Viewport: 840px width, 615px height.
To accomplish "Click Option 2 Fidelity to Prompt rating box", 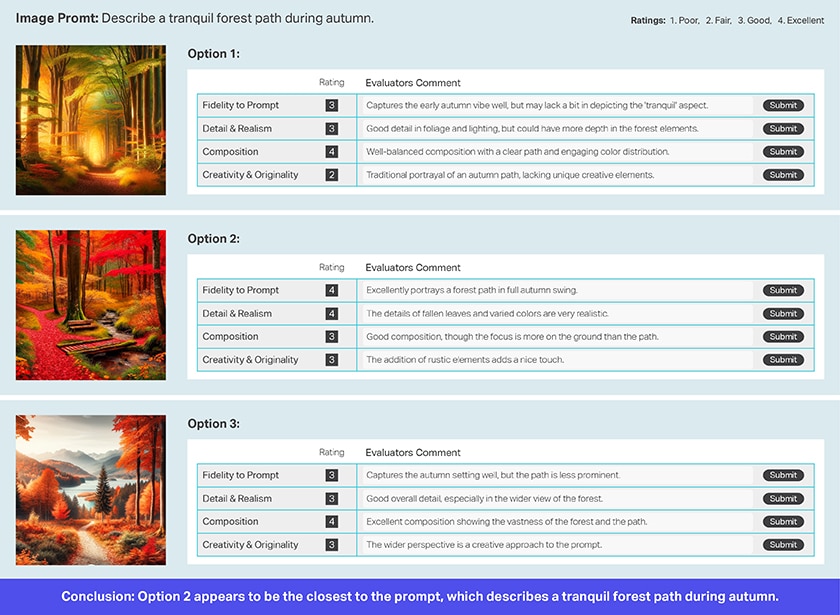I will coord(331,290).
